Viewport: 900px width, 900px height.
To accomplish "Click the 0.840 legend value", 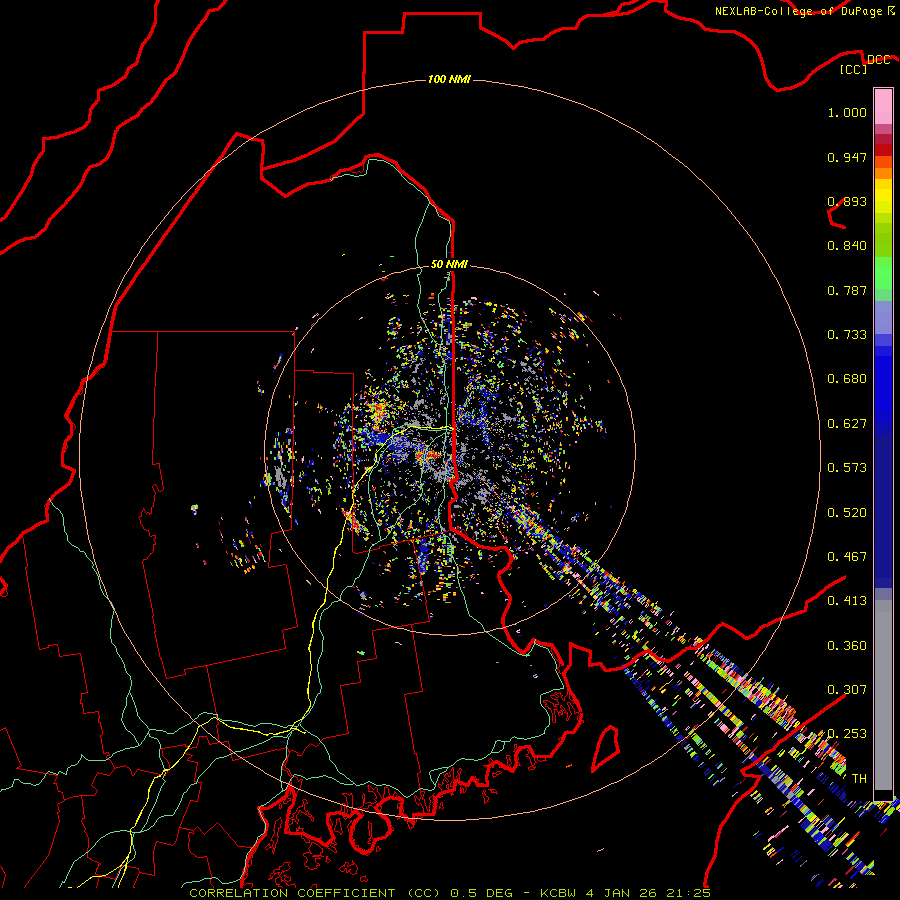I will 847,246.
